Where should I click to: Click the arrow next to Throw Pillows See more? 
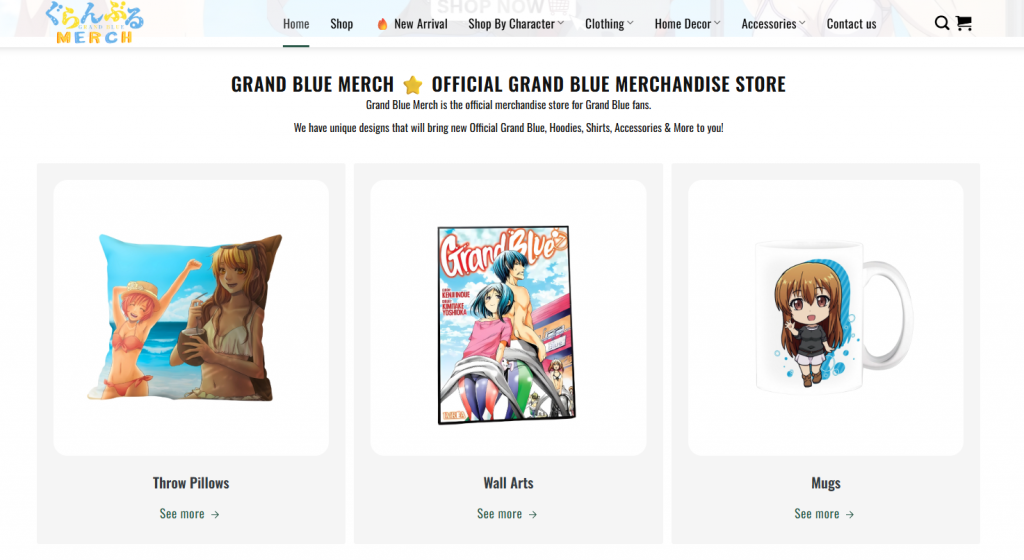215,514
